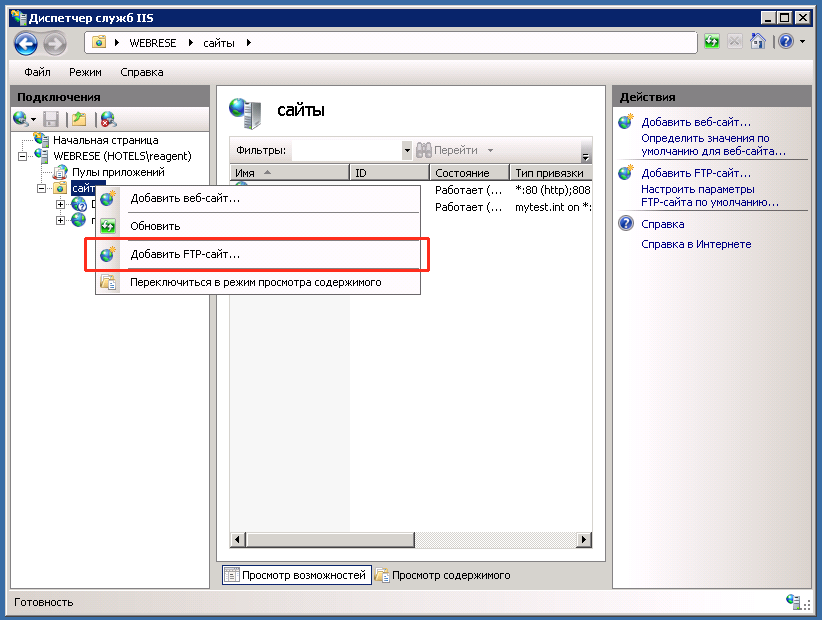
Task: Click the horizontal scrollbar thumb
Action: [x=330, y=539]
